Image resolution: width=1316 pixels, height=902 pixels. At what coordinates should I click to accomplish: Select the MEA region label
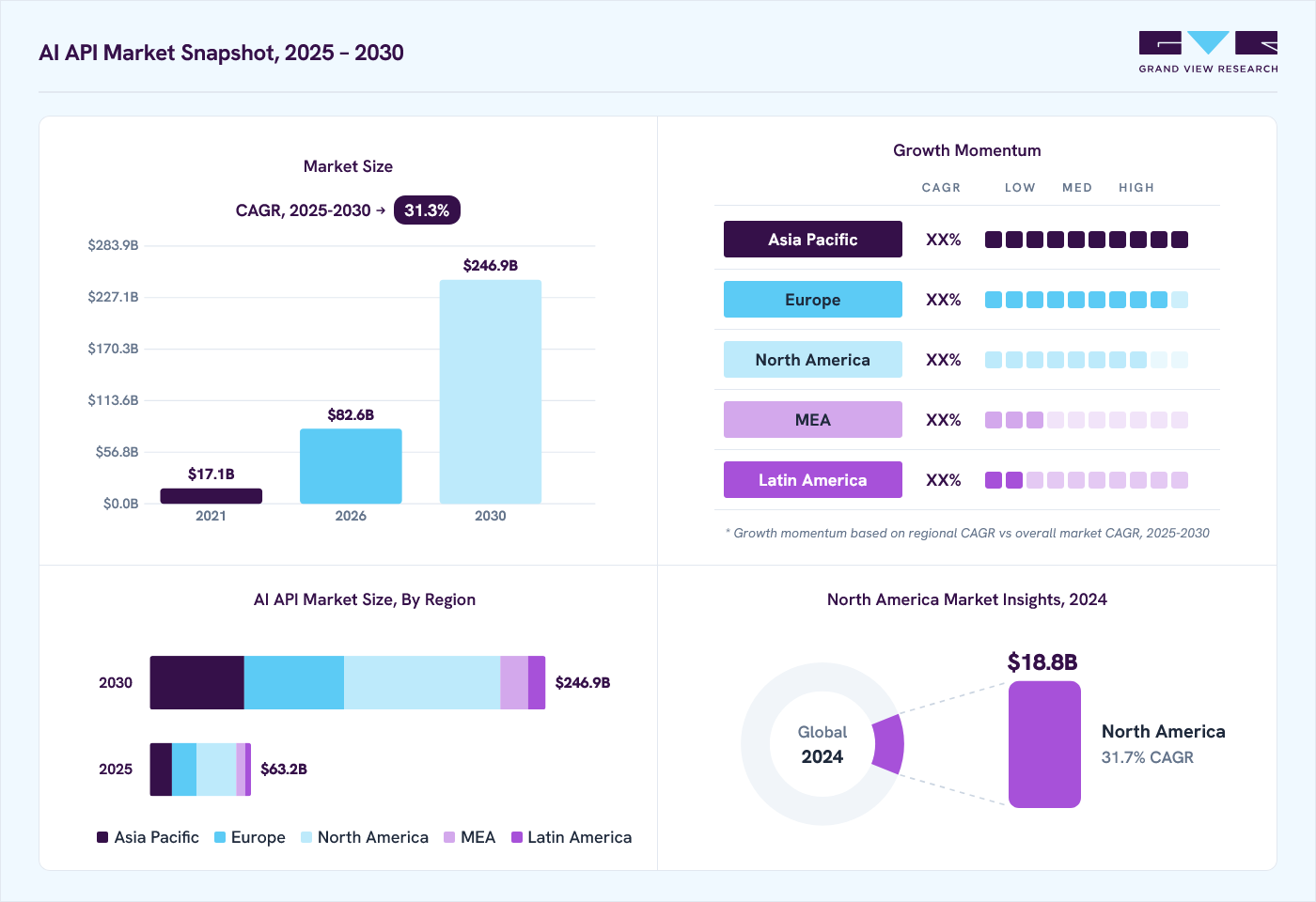point(813,420)
